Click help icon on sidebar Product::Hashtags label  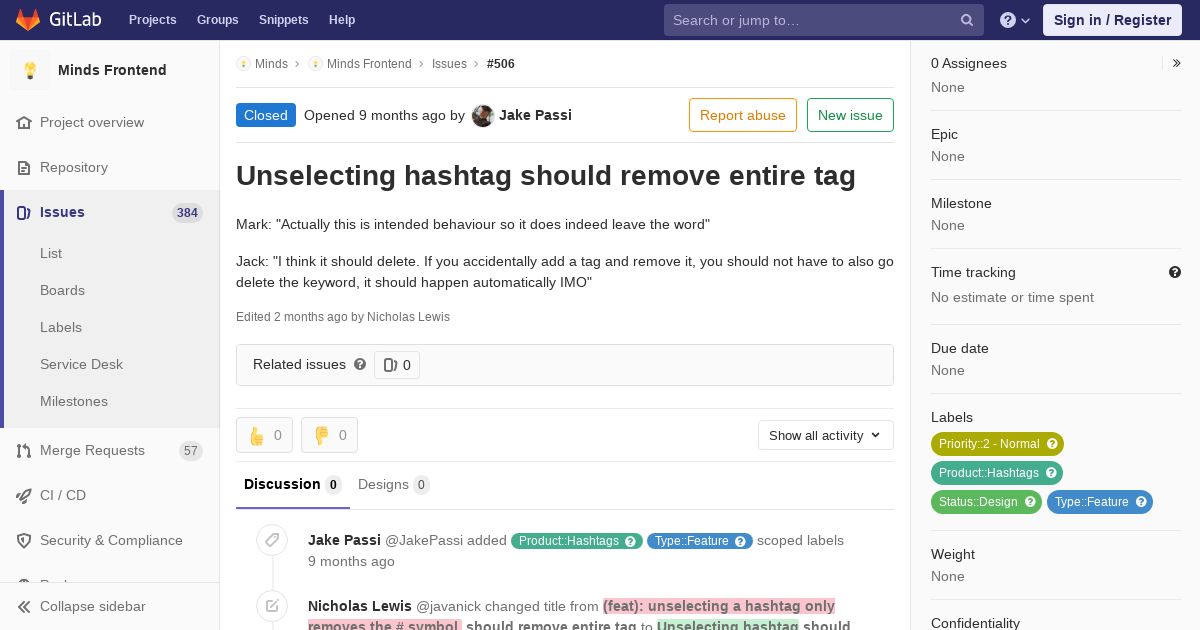[1051, 473]
